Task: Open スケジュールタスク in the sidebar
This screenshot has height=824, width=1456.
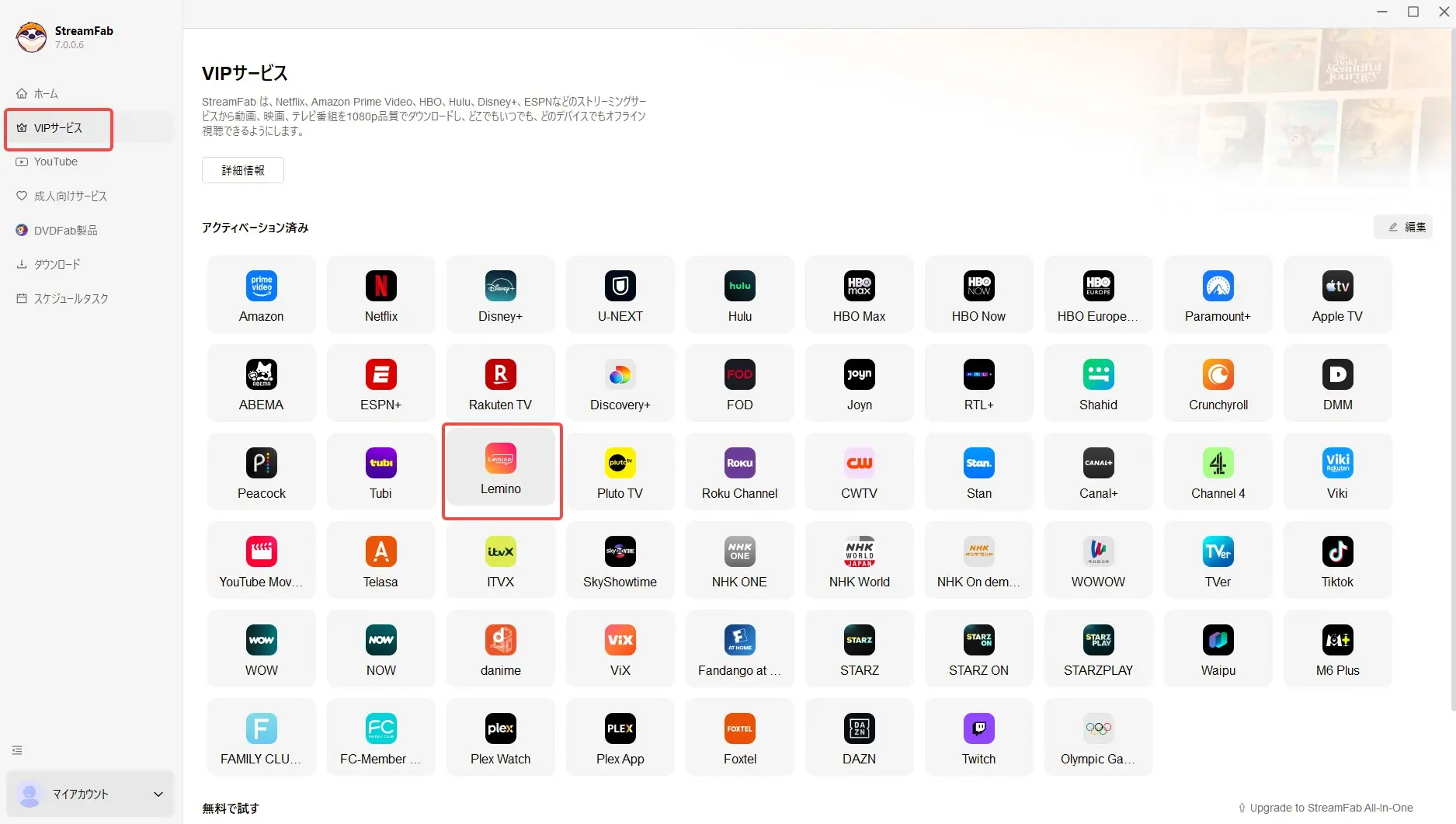Action: tap(90, 298)
